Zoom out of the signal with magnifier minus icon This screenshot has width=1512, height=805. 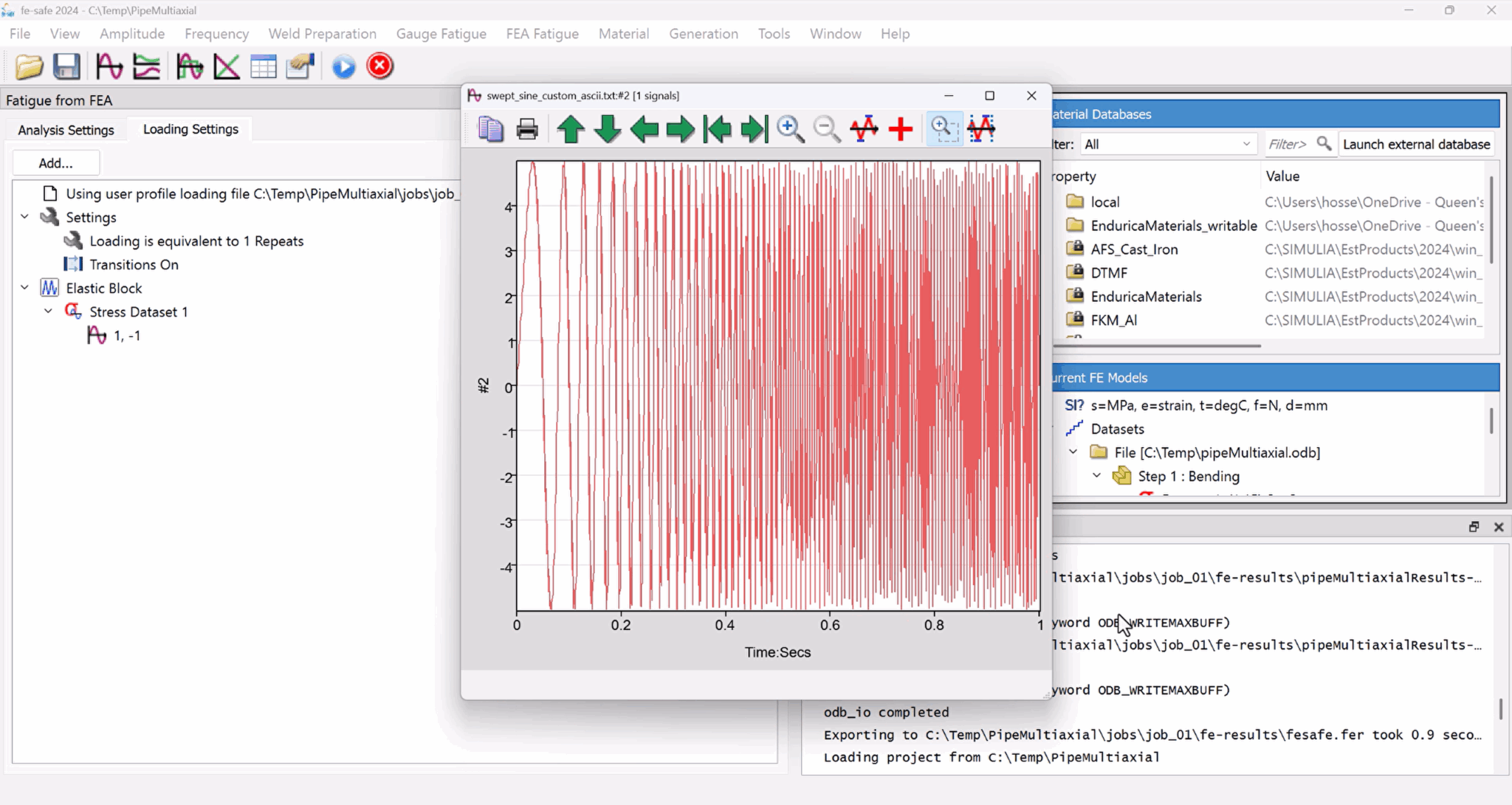826,129
